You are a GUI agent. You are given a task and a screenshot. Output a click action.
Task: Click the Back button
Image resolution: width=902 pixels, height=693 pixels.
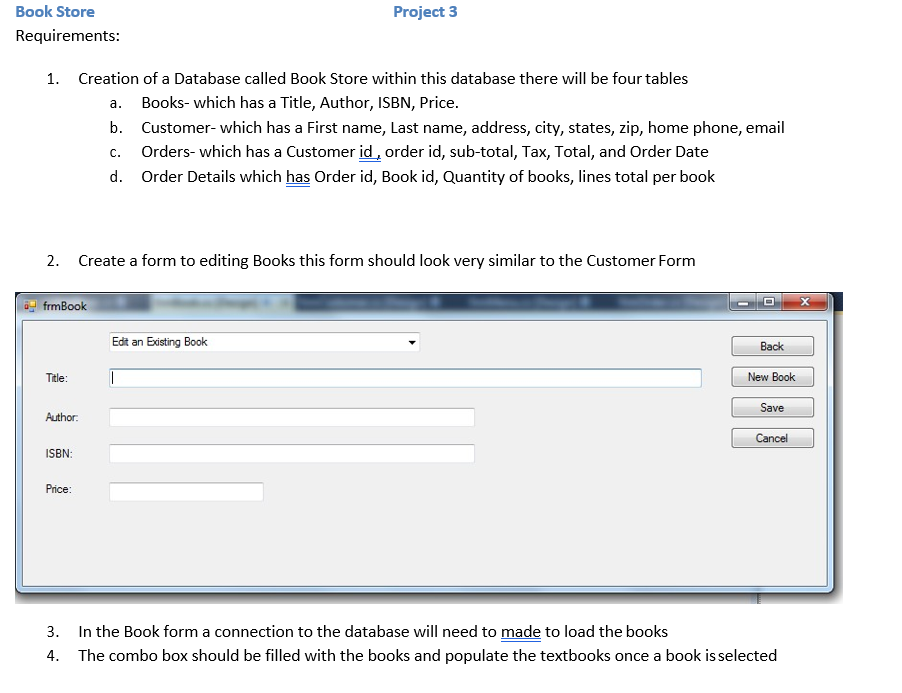point(772,345)
